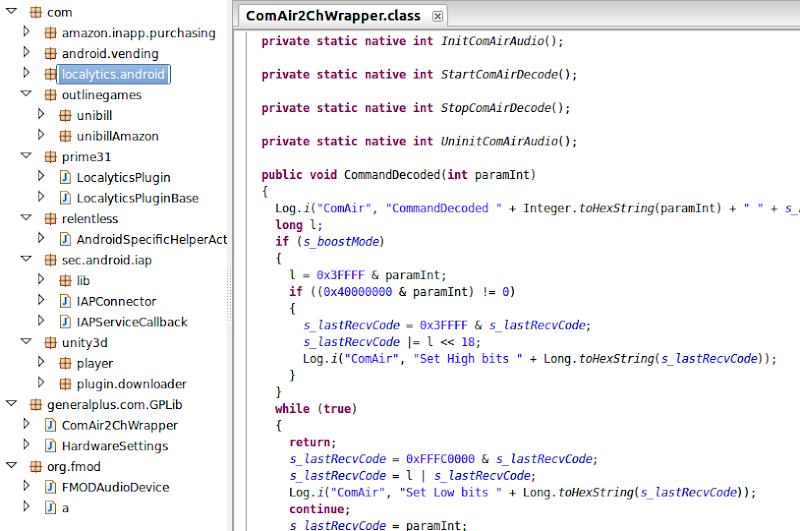Image resolution: width=800 pixels, height=531 pixels.
Task: Click the CommandDecoded method signature
Action: click(x=398, y=175)
